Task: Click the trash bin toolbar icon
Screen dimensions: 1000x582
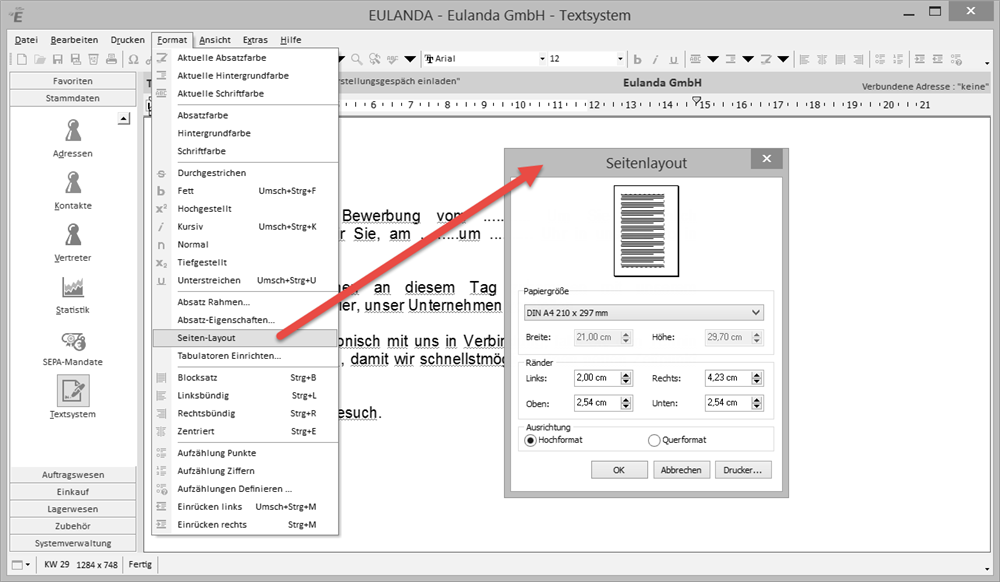Action: (93, 59)
